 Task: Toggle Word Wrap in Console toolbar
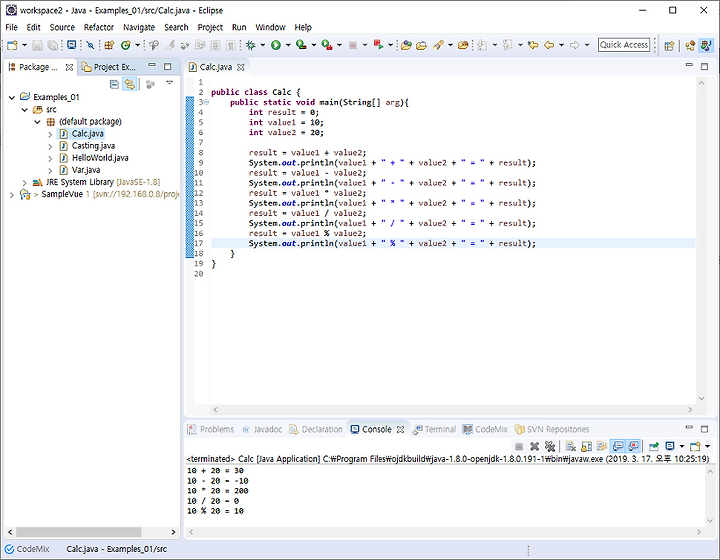[x=602, y=446]
